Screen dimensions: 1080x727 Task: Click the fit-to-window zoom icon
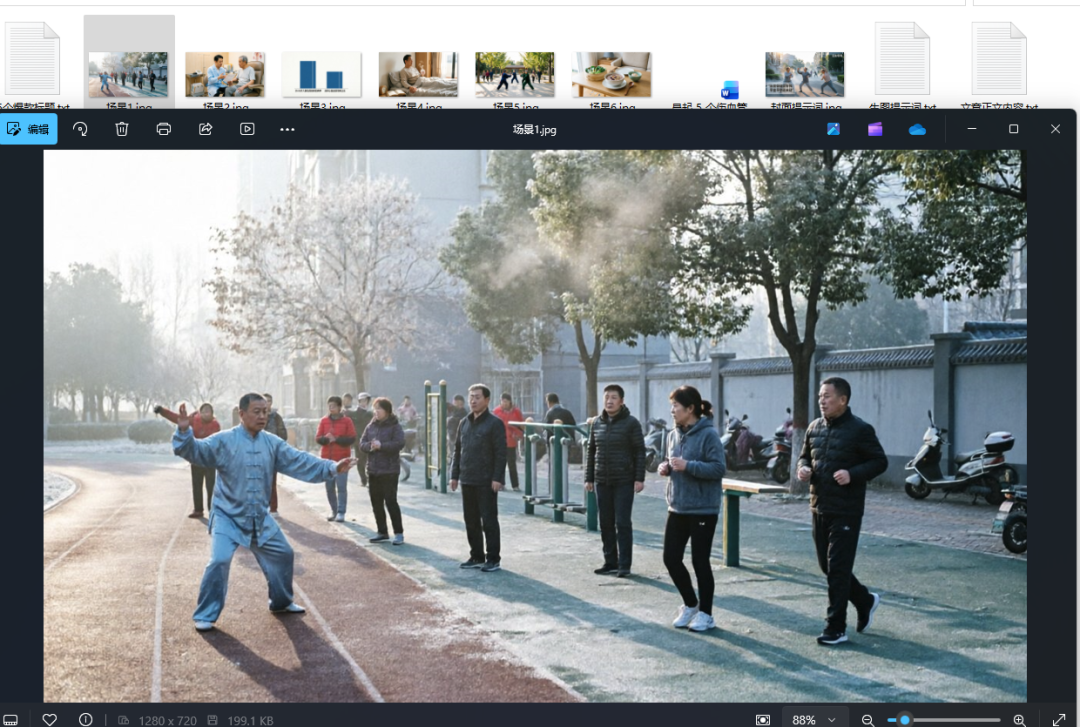tap(762, 720)
